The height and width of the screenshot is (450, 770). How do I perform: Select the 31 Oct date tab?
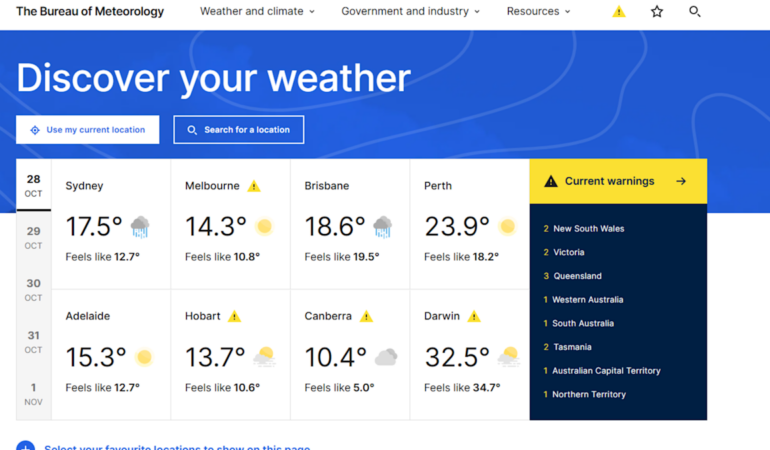tap(33, 342)
